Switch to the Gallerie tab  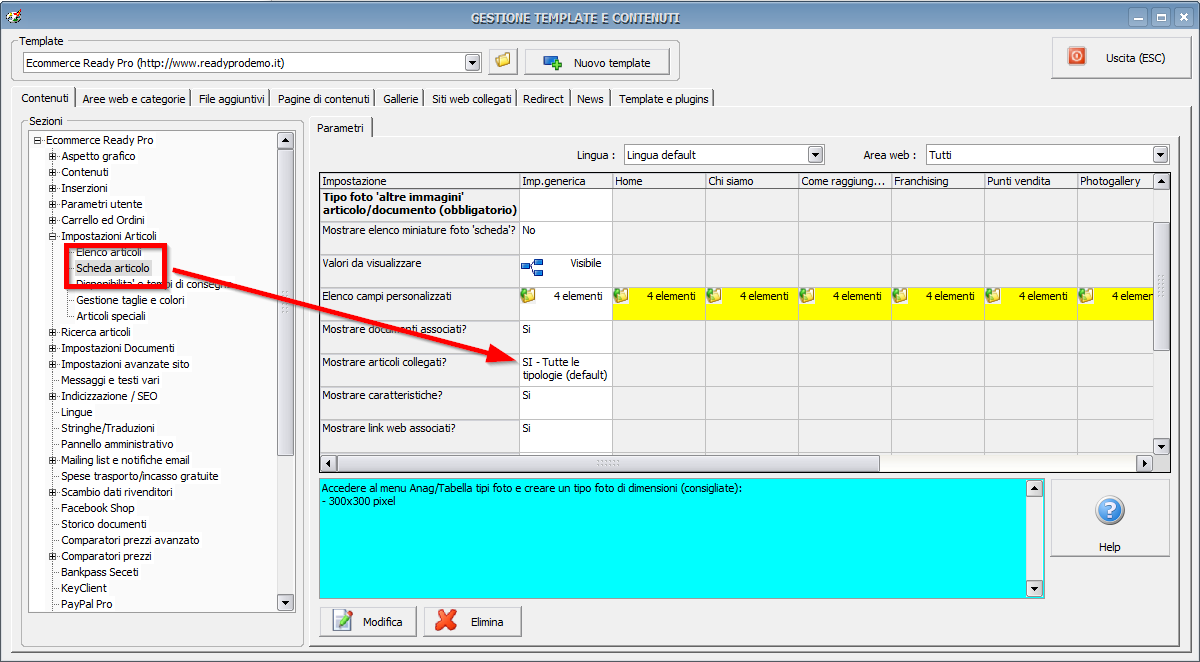400,99
